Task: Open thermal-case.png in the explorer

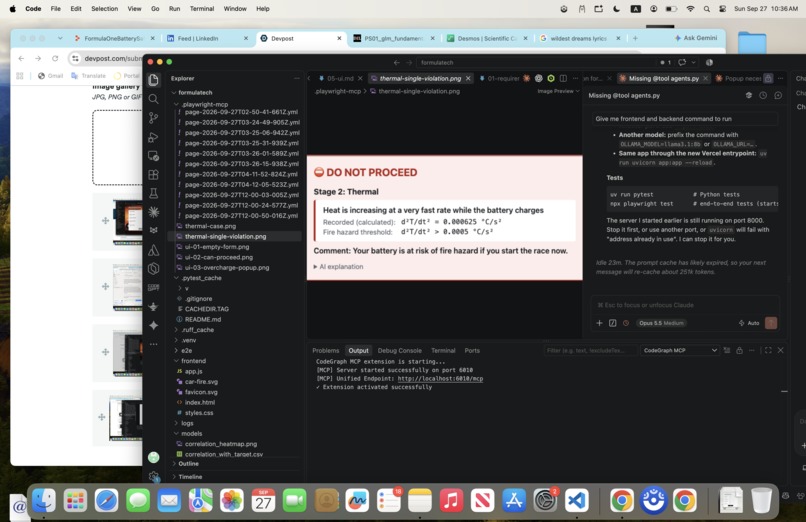Action: [x=210, y=226]
